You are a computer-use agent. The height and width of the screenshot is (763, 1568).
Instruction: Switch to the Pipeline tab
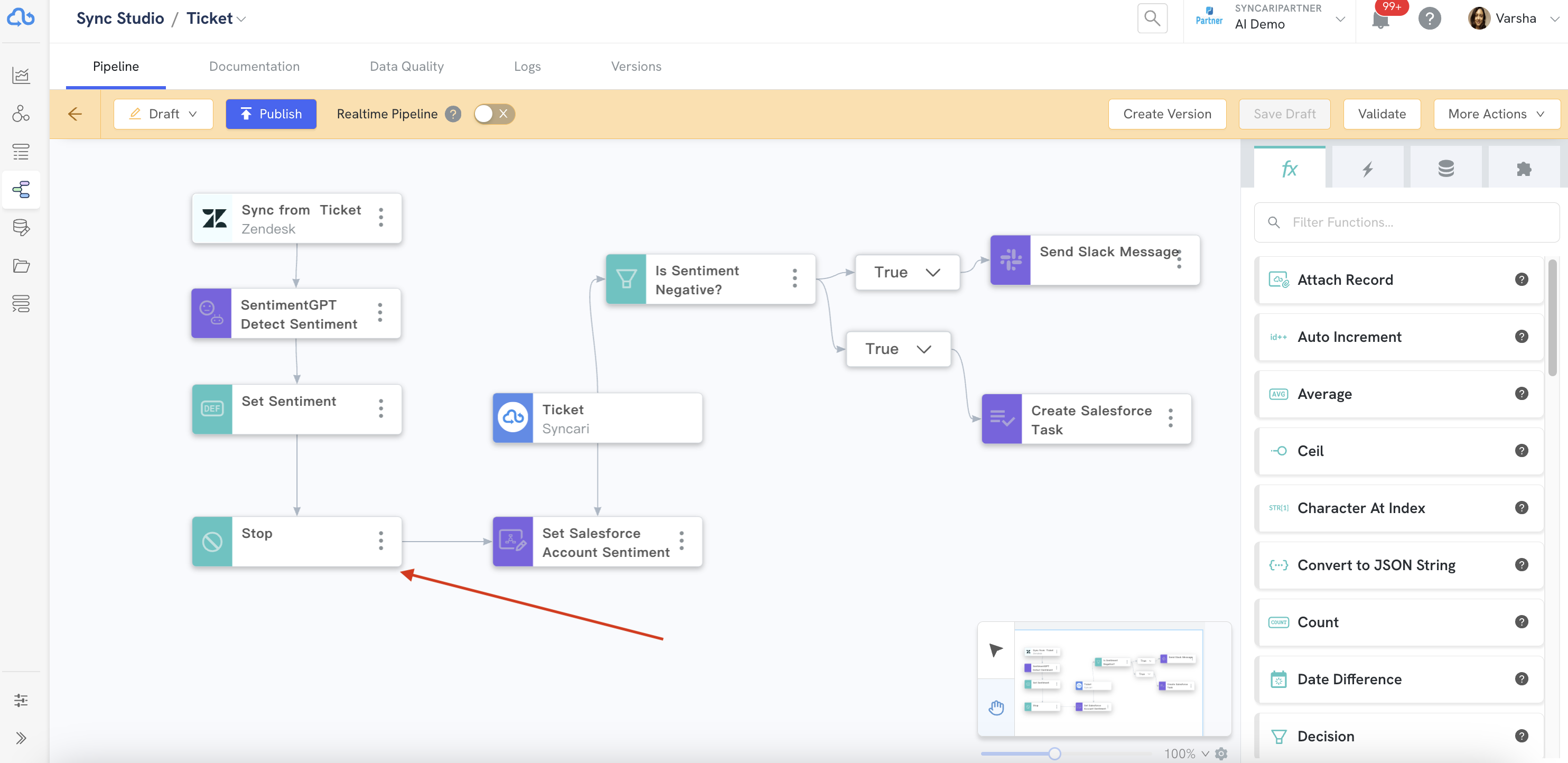(116, 67)
